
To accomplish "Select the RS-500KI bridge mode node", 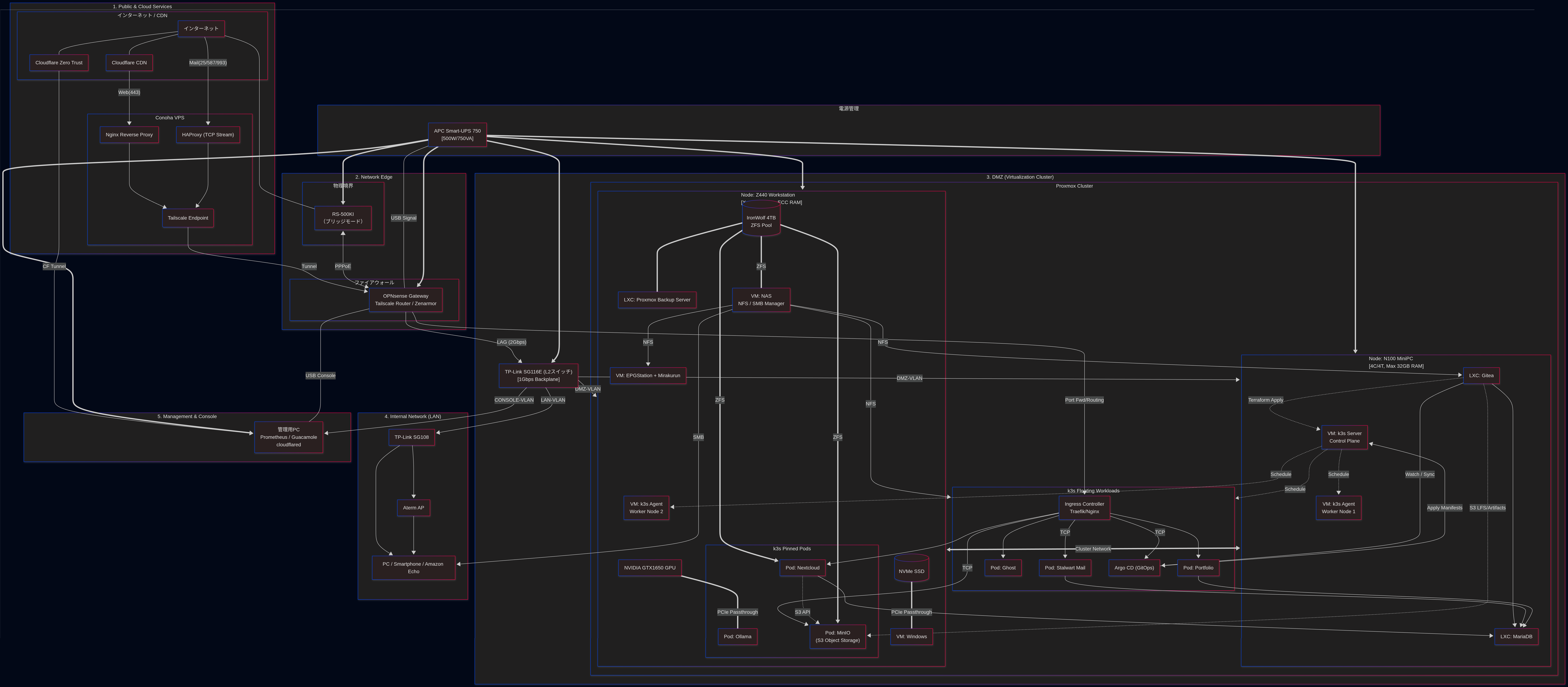I will [x=343, y=218].
